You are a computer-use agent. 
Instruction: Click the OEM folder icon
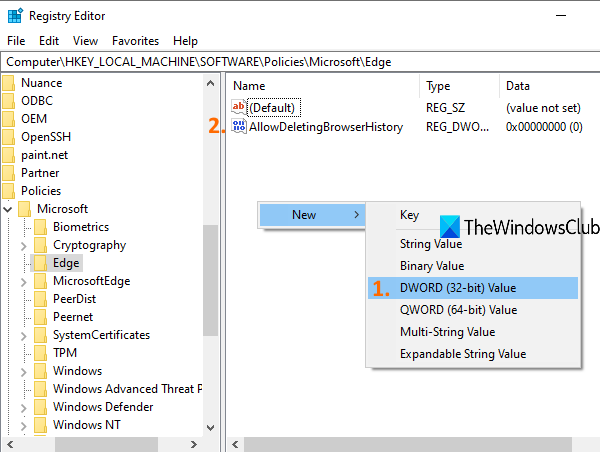8,119
